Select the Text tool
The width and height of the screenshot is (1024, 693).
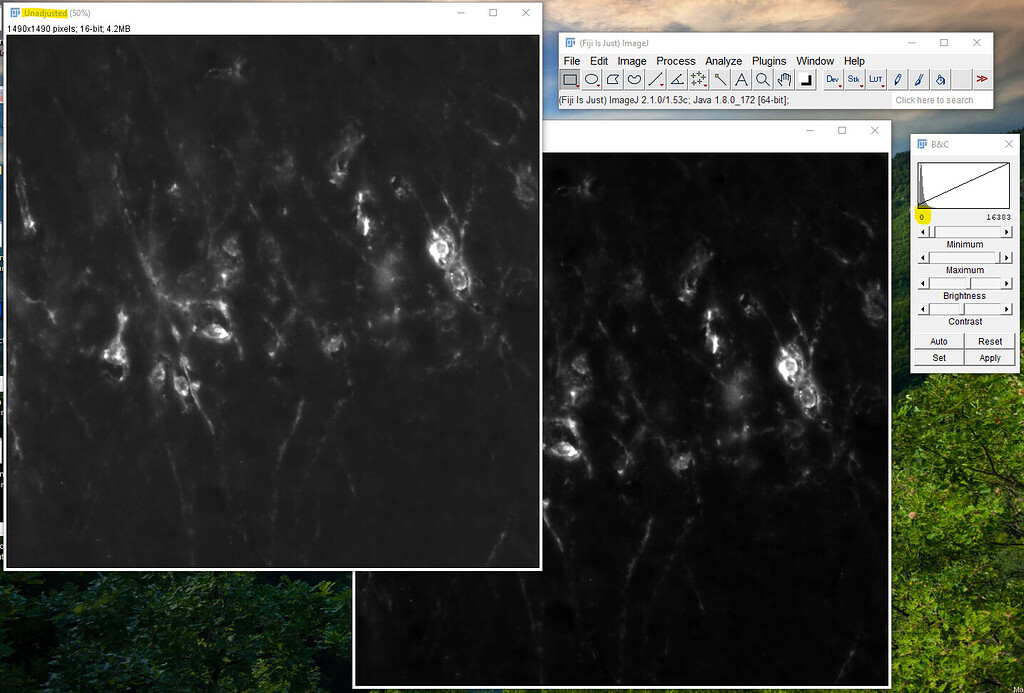point(743,79)
